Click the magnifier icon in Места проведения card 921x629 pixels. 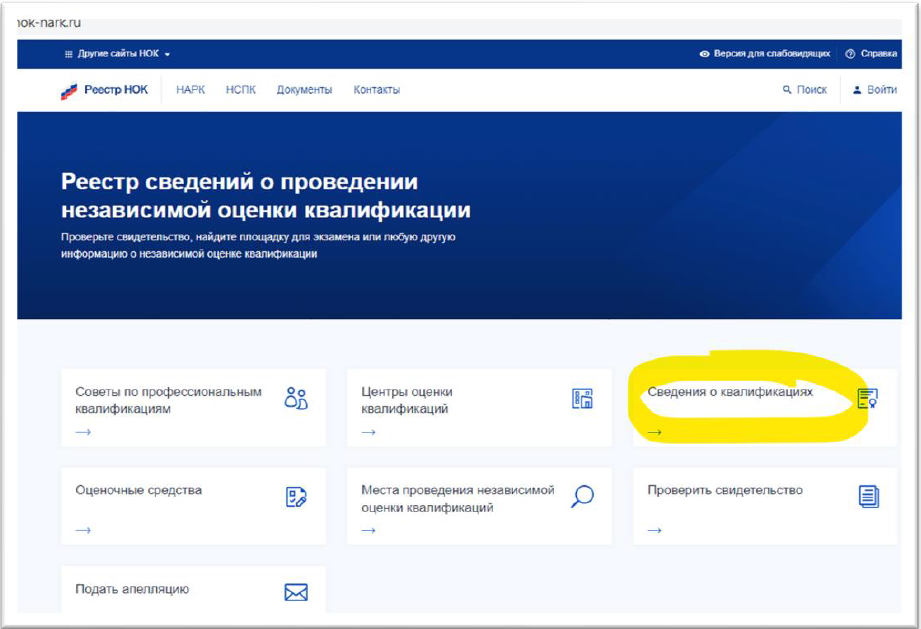582,496
